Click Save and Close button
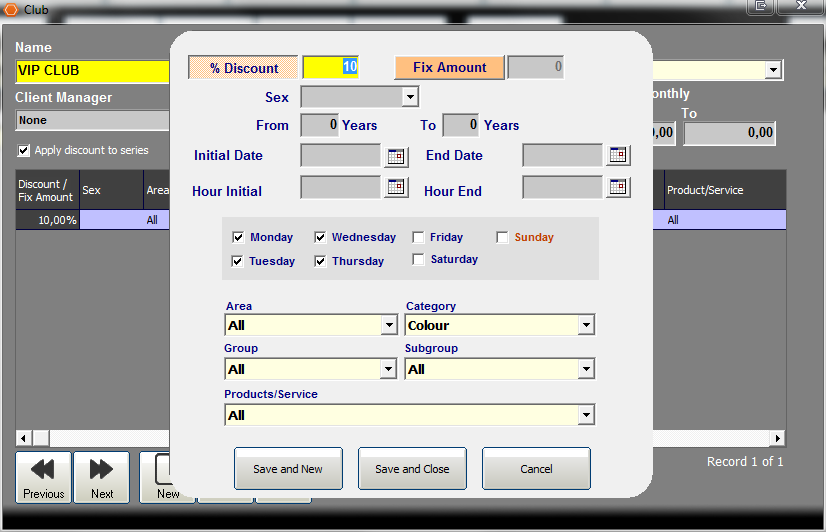 [412, 469]
